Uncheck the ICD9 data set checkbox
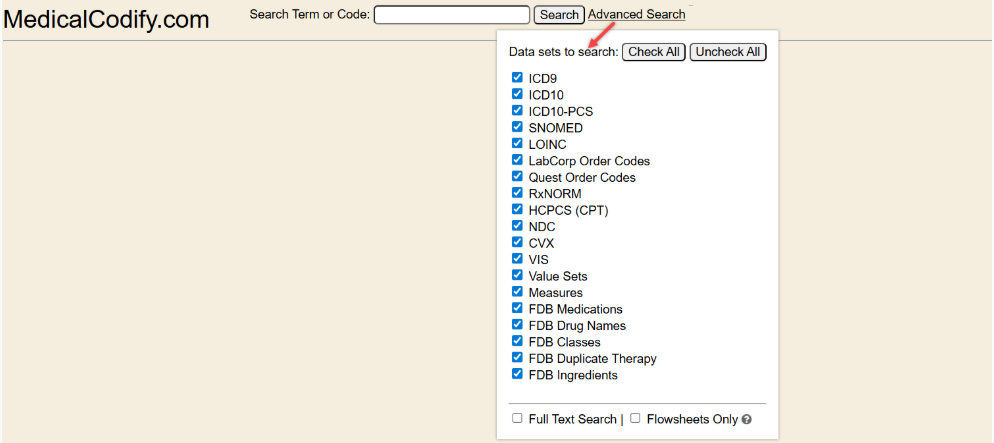The height and width of the screenshot is (443, 994). (517, 78)
